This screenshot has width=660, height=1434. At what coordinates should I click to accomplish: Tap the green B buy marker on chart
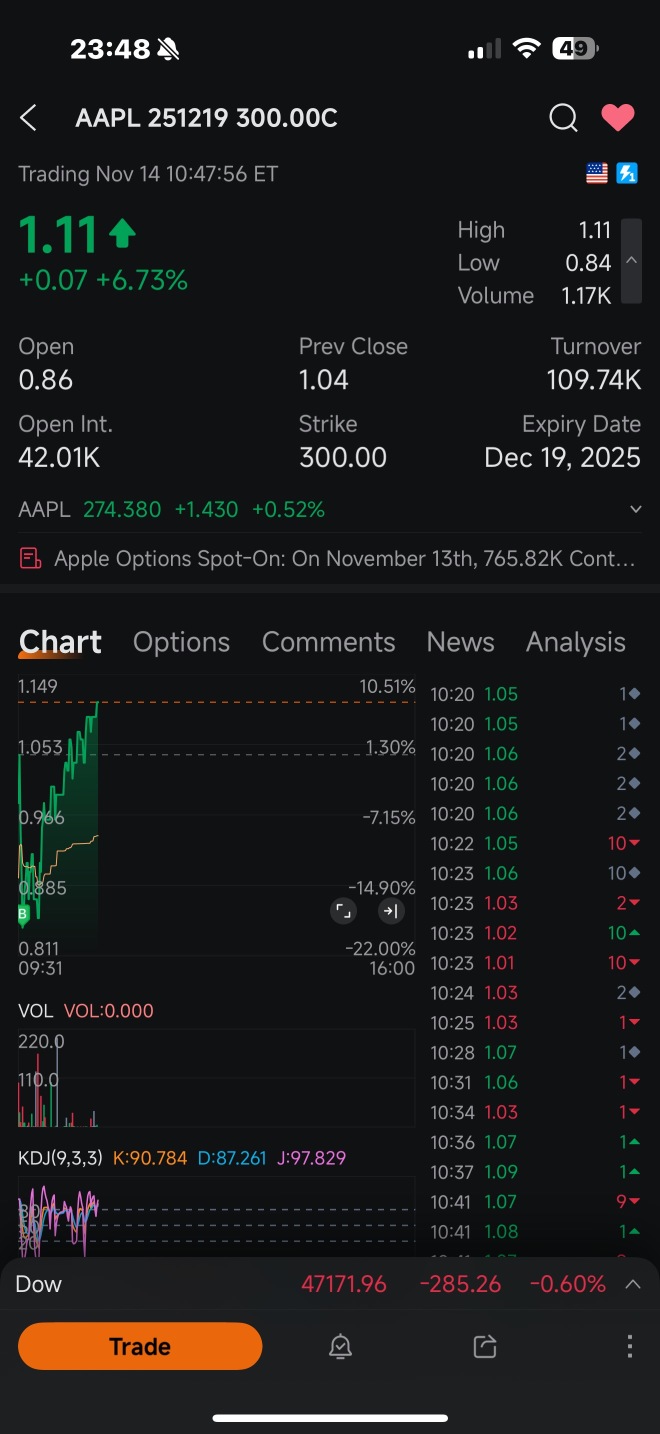pos(23,914)
